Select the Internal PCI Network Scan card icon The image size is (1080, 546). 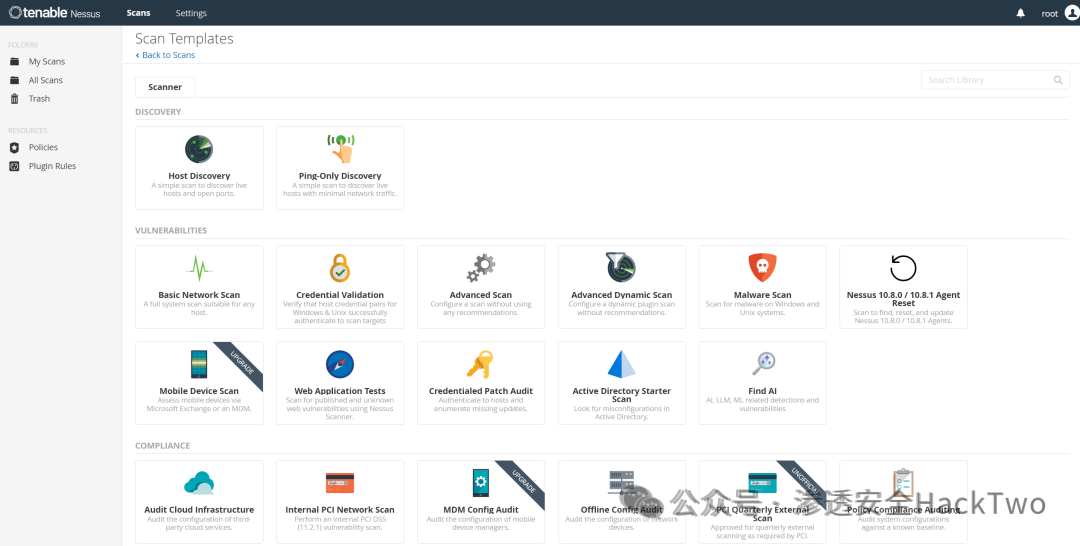click(340, 483)
